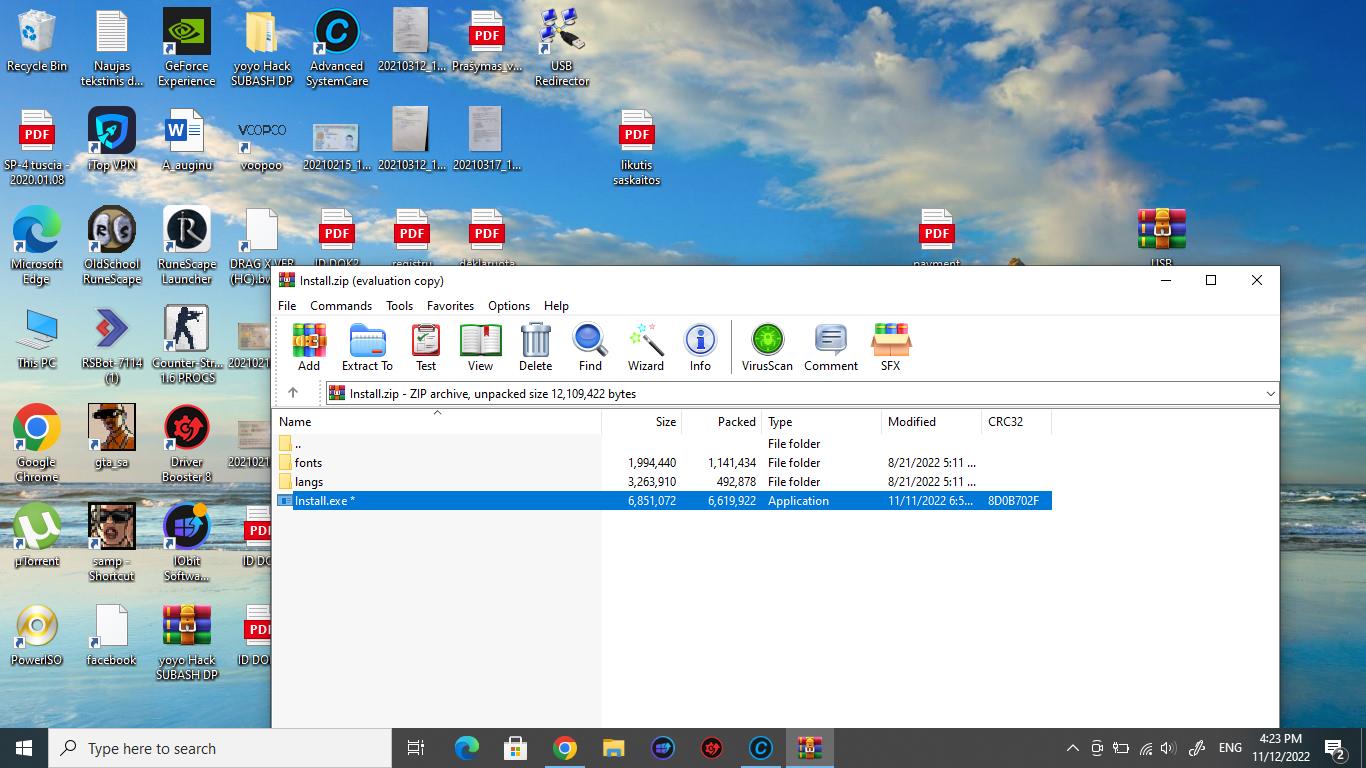Screen dimensions: 1366x768
Task: Select the fonts folder in file list
Action: pos(308,463)
